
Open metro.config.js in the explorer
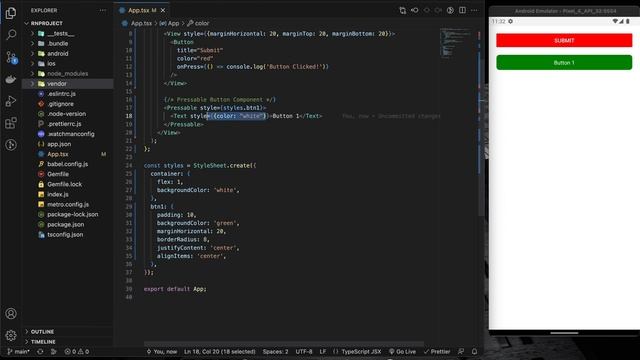click(x=68, y=204)
